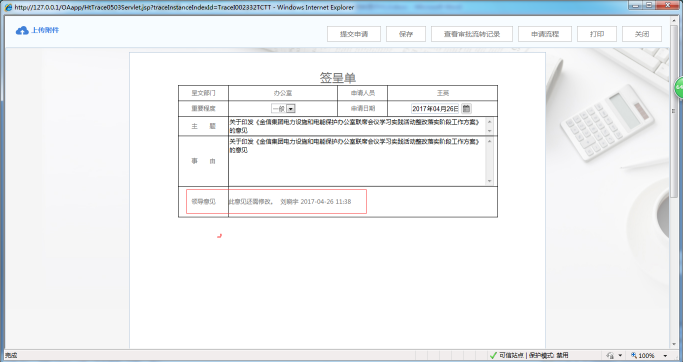Open the dropdown arrow beside the security lock icon

pos(620,356)
